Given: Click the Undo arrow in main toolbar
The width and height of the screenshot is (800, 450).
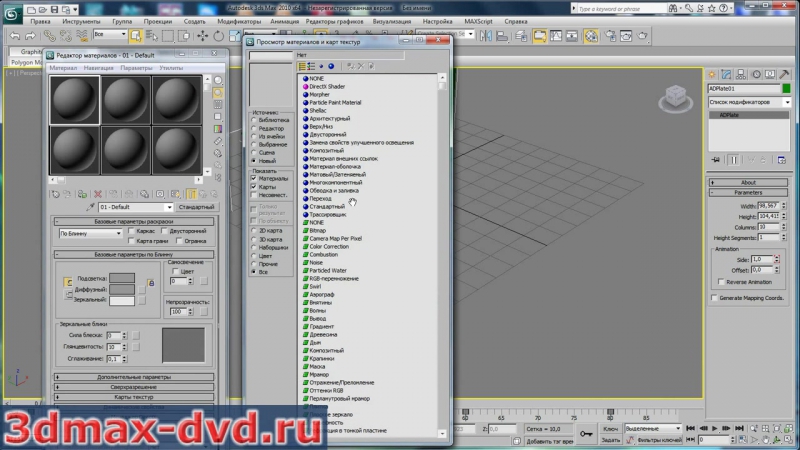Looking at the screenshot, I should point(15,36).
